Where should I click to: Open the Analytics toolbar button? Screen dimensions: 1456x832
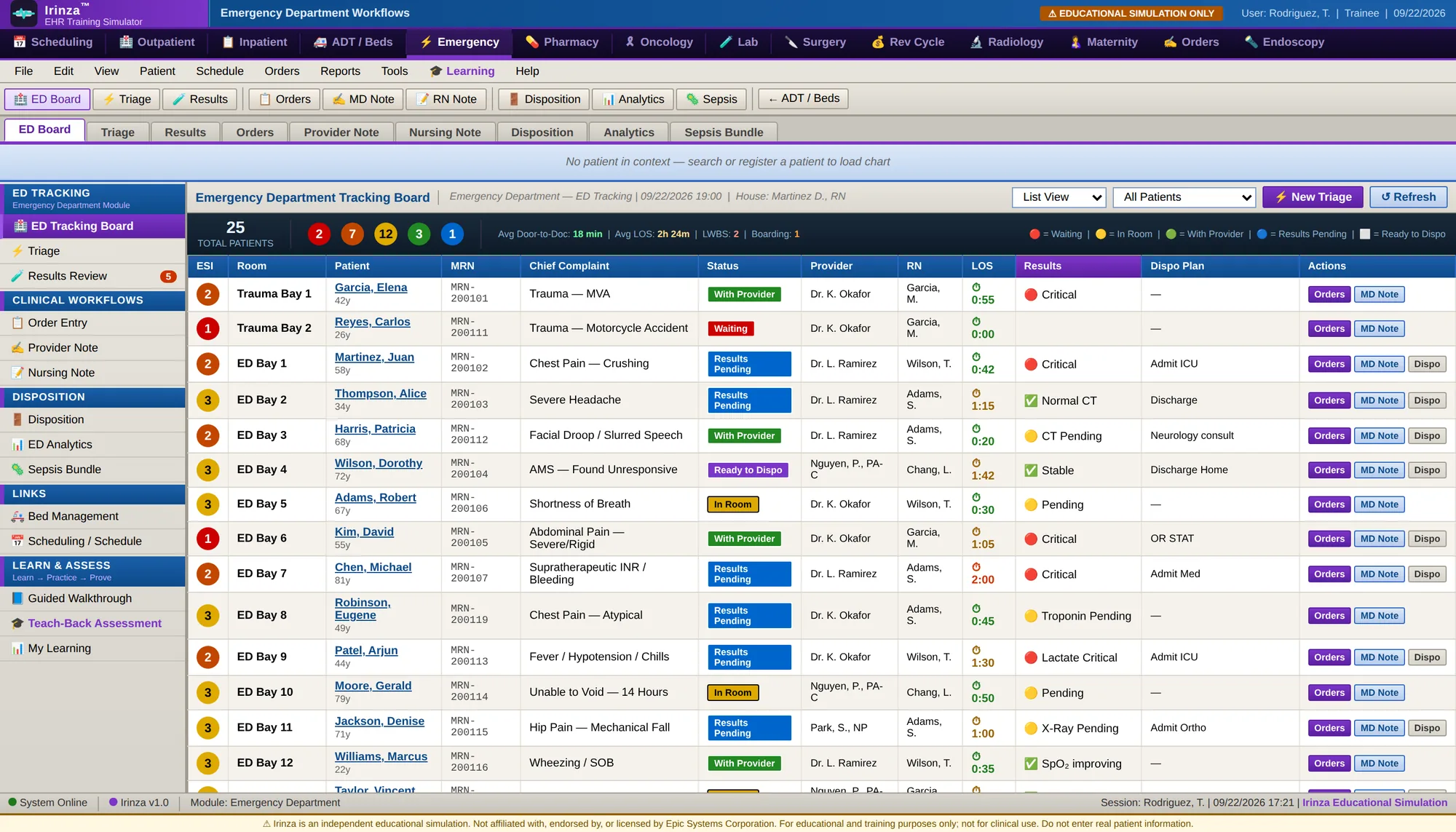pos(633,99)
